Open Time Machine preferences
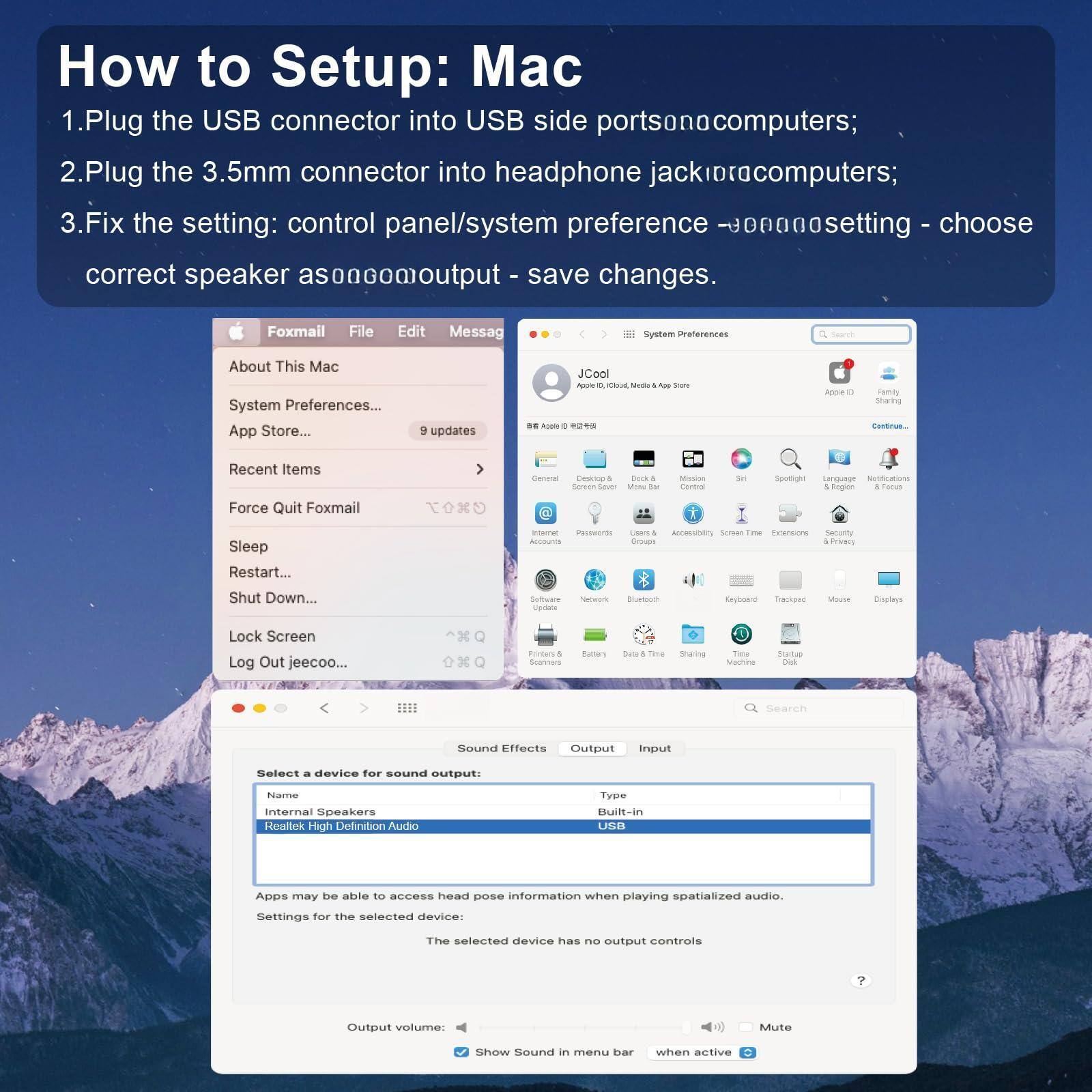This screenshot has height=1092, width=1092. [741, 636]
